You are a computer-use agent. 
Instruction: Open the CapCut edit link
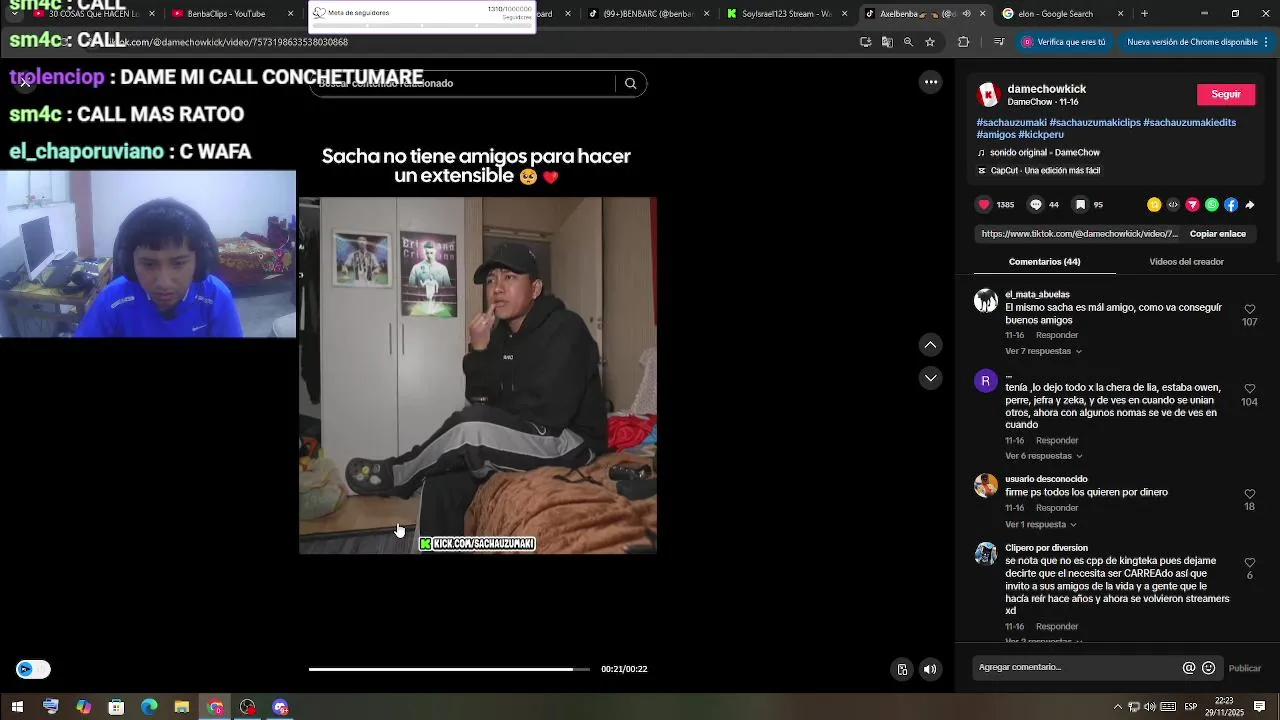(x=1038, y=171)
